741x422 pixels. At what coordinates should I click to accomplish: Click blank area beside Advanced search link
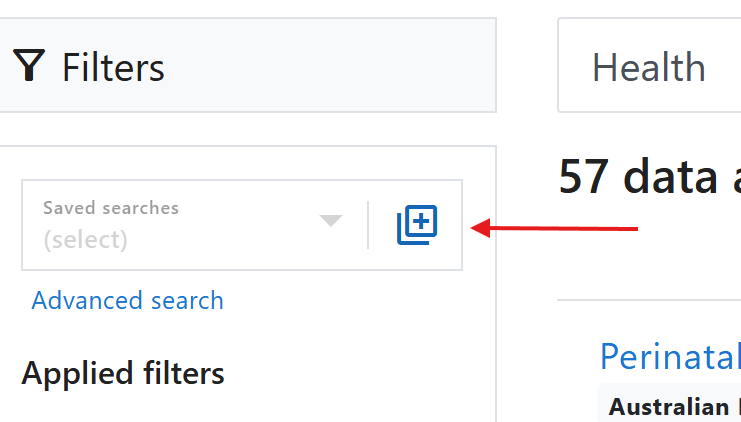354,301
